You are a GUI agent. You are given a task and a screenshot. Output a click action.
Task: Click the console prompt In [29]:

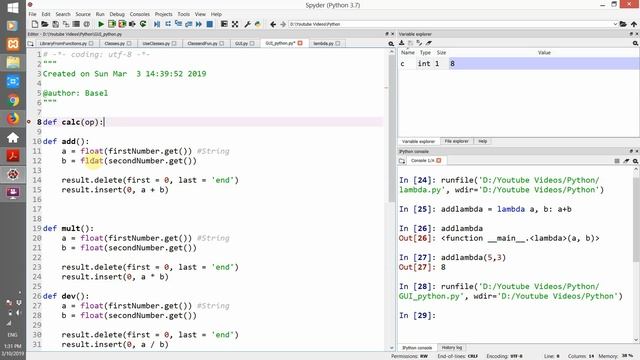tap(417, 316)
